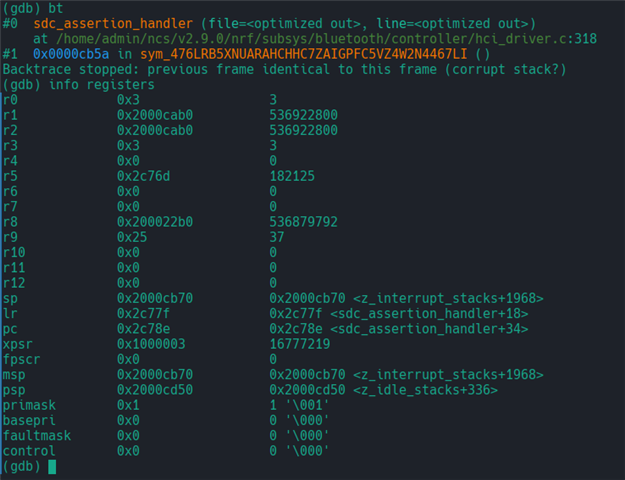Click the r1 decimal value 536922800
The image size is (625, 480).
pyautogui.click(x=303, y=115)
